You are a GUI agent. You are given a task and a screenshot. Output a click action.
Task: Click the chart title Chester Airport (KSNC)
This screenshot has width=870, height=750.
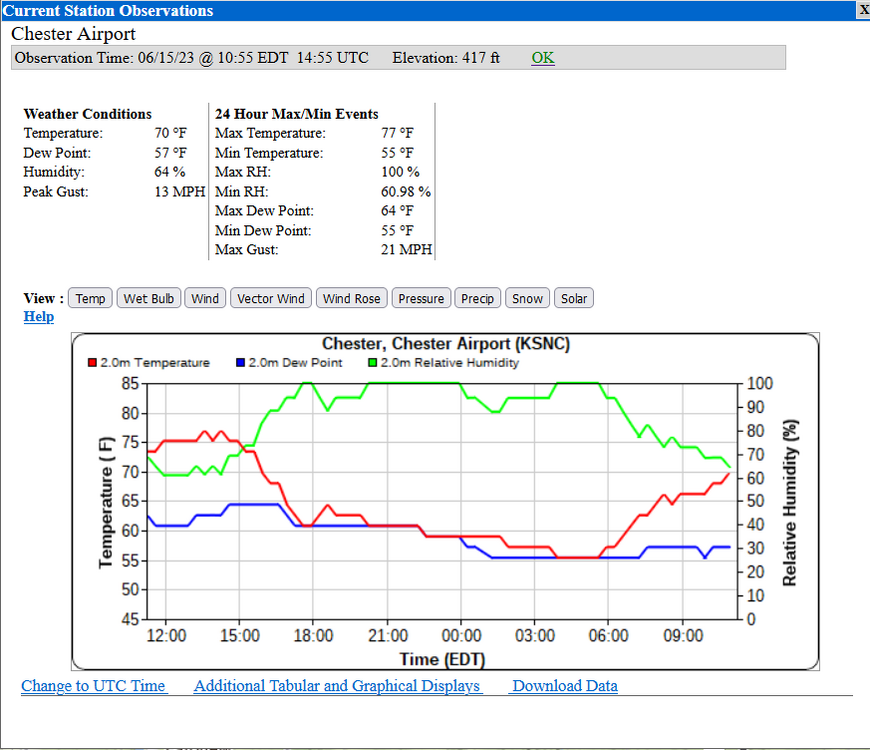pyautogui.click(x=446, y=343)
